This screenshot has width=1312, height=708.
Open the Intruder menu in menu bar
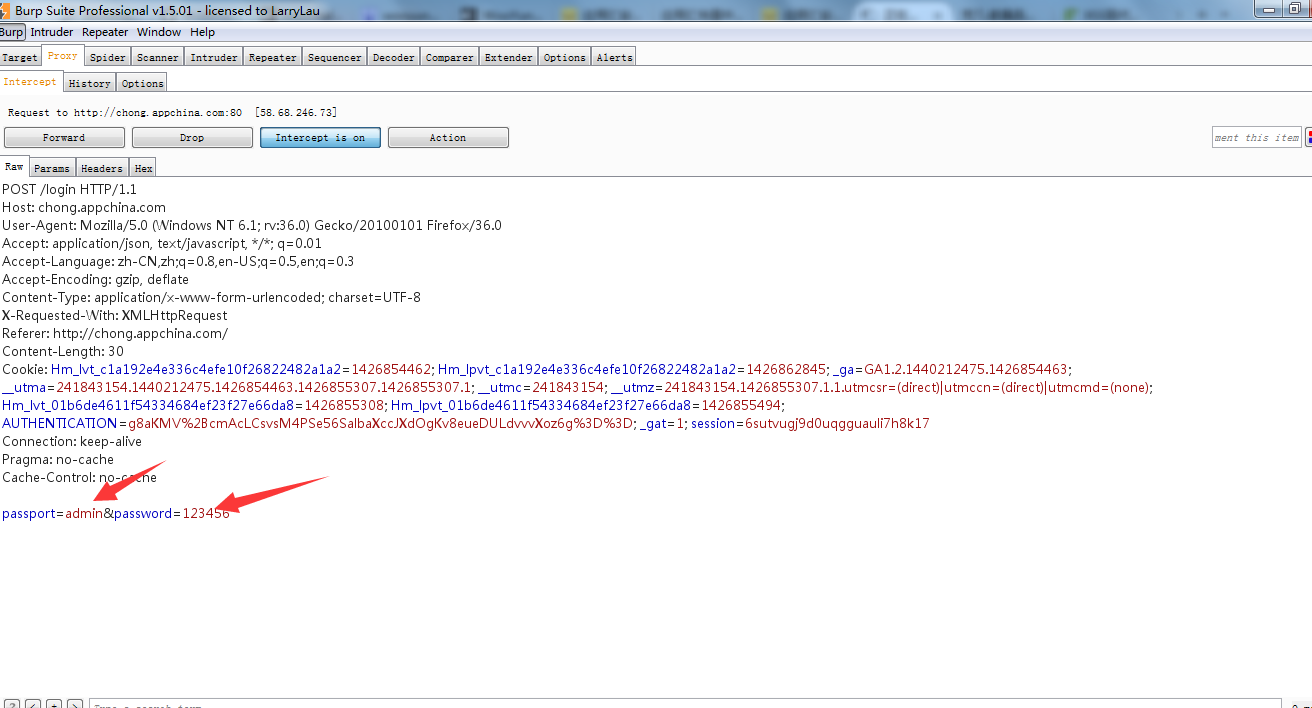coord(51,32)
